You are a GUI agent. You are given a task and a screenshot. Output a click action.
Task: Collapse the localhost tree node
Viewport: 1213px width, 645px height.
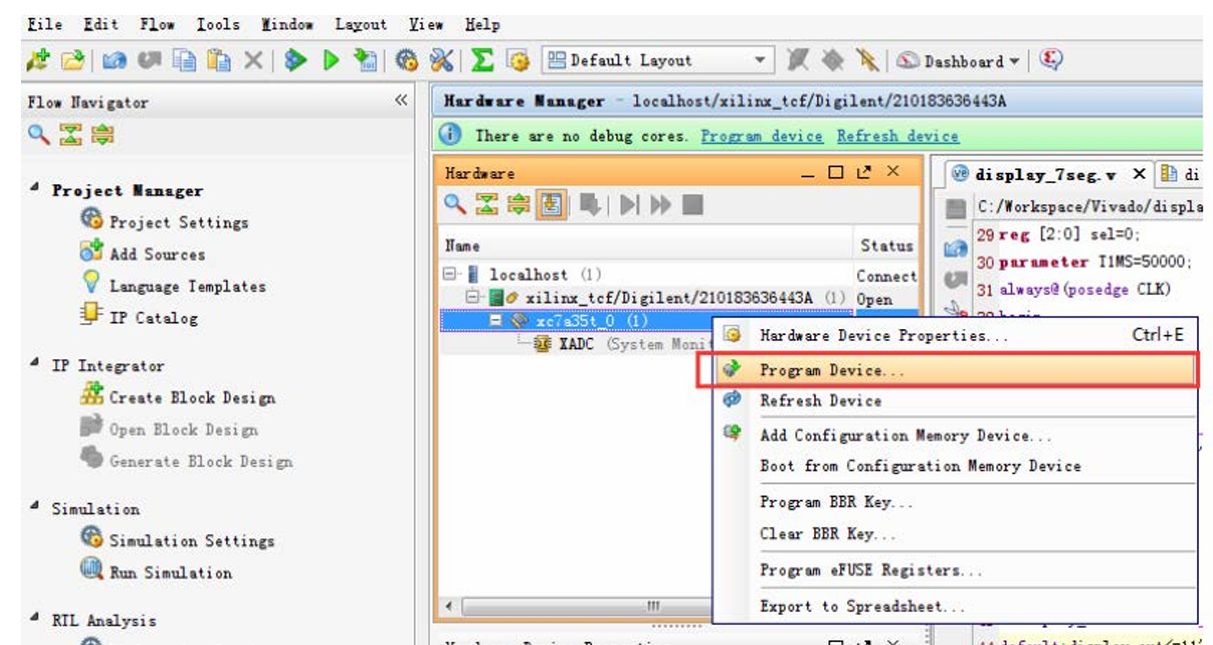tap(451, 274)
